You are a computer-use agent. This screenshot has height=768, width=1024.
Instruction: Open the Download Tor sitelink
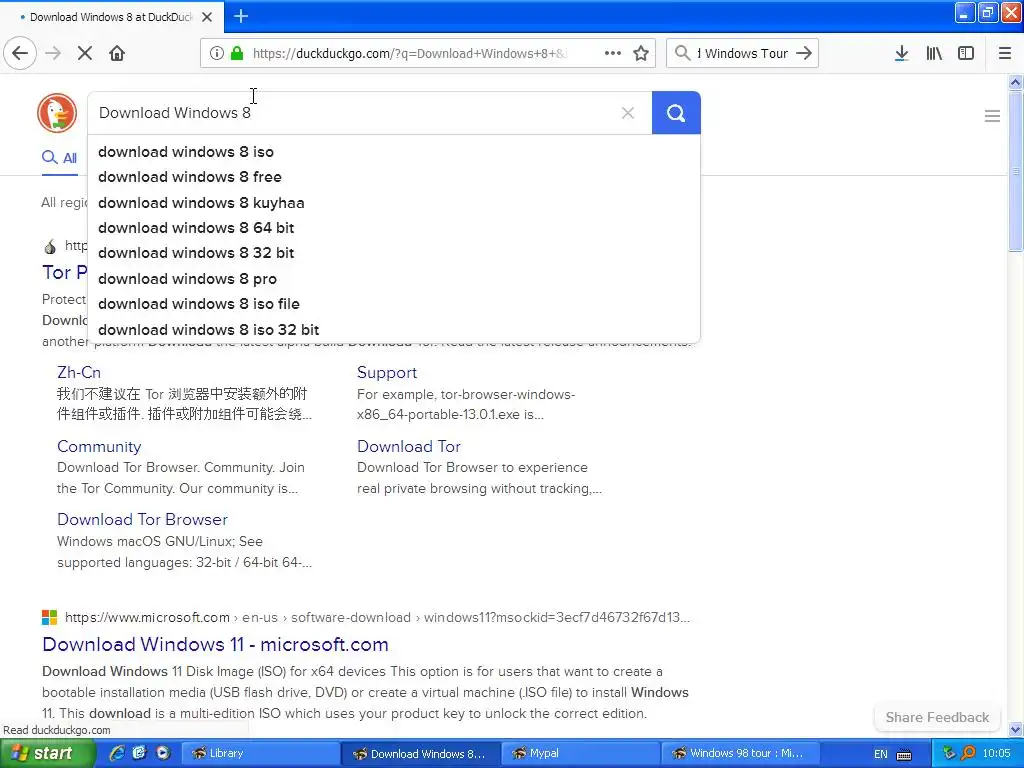pos(409,446)
